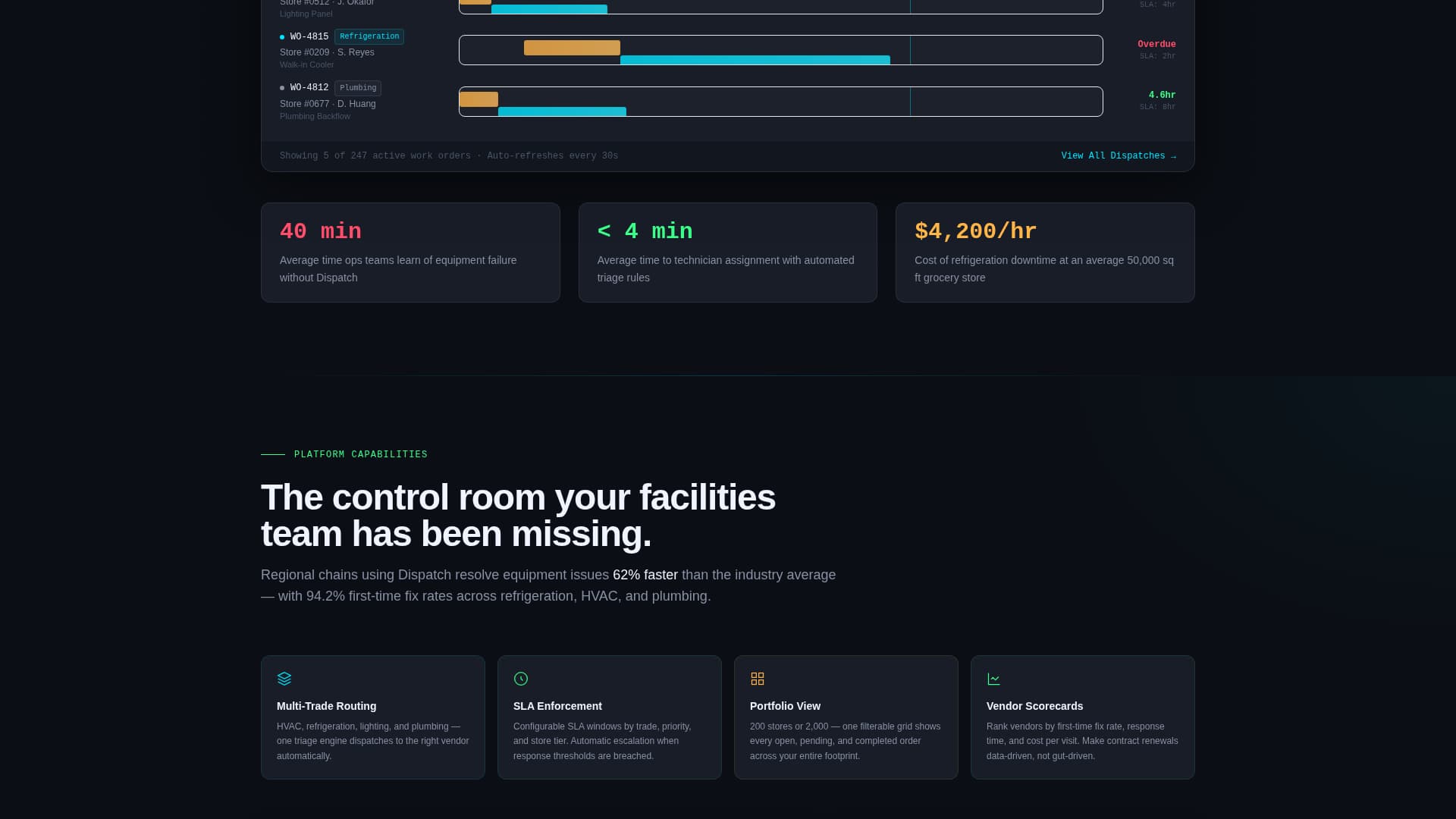Click the SLA Enforcement clock icon
This screenshot has width=1456, height=819.
tap(521, 679)
